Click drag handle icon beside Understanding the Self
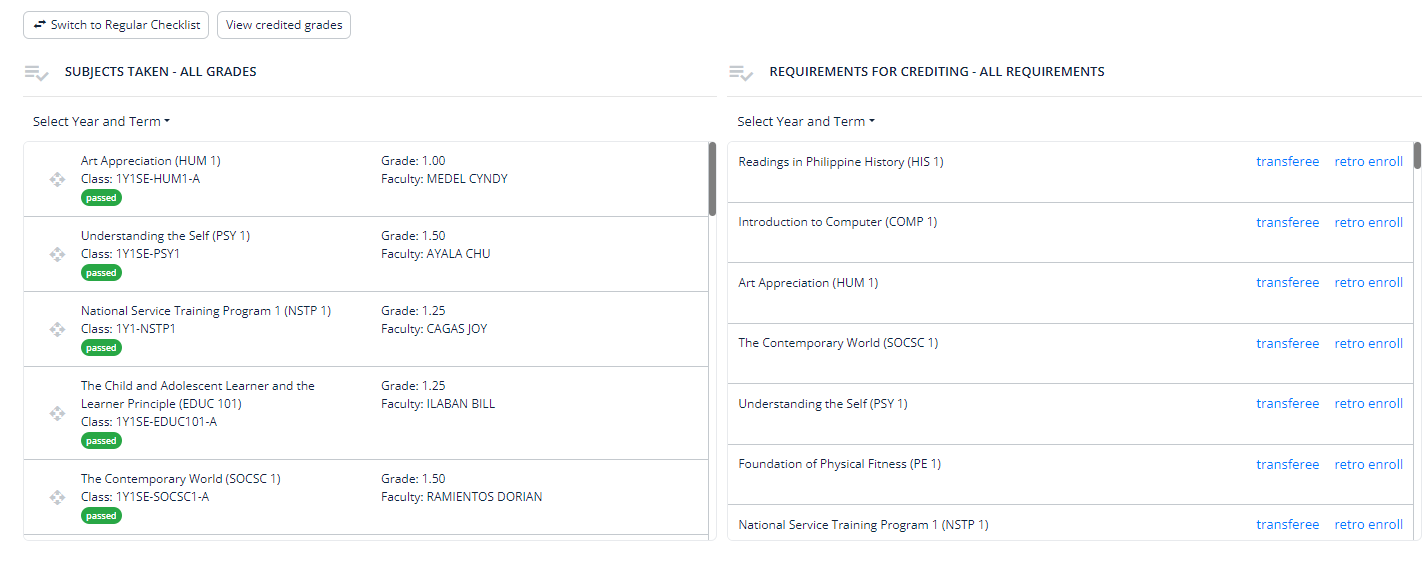The width and height of the screenshot is (1427, 578). [57, 254]
